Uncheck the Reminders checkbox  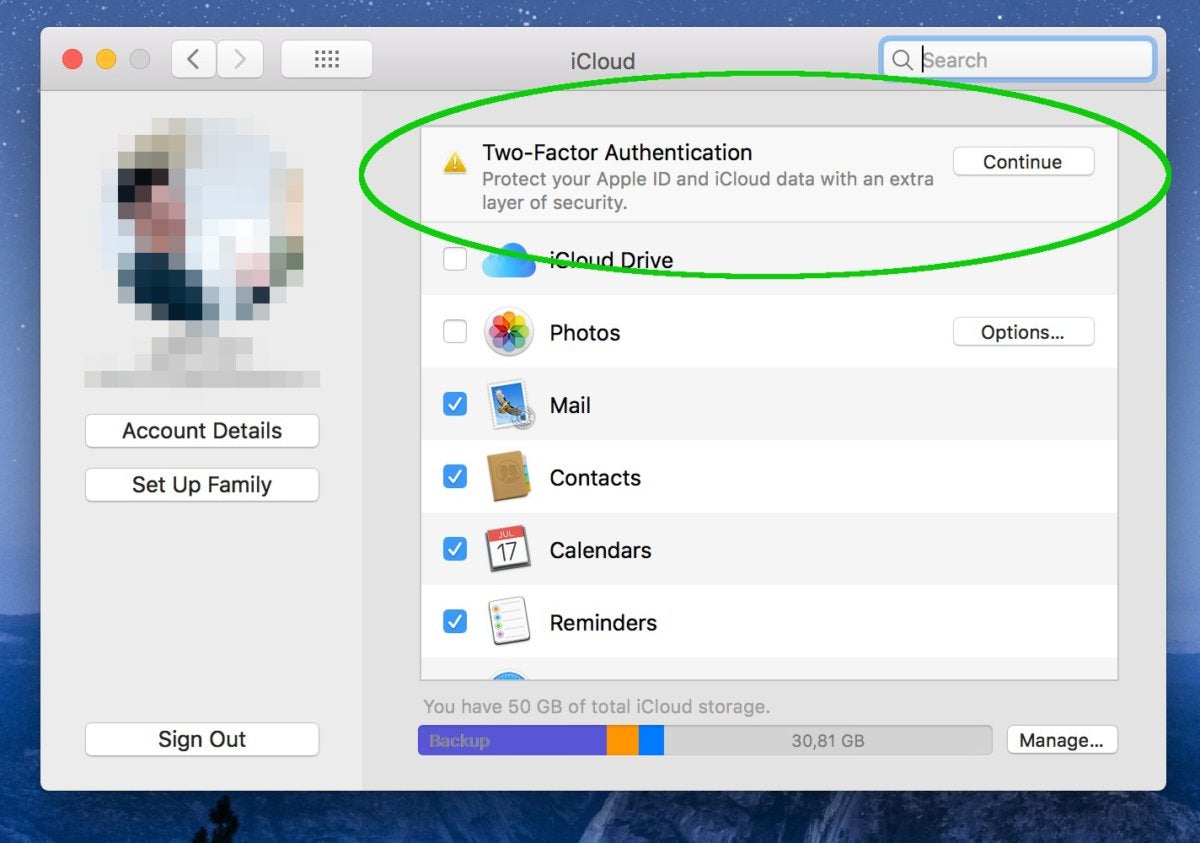click(x=455, y=622)
